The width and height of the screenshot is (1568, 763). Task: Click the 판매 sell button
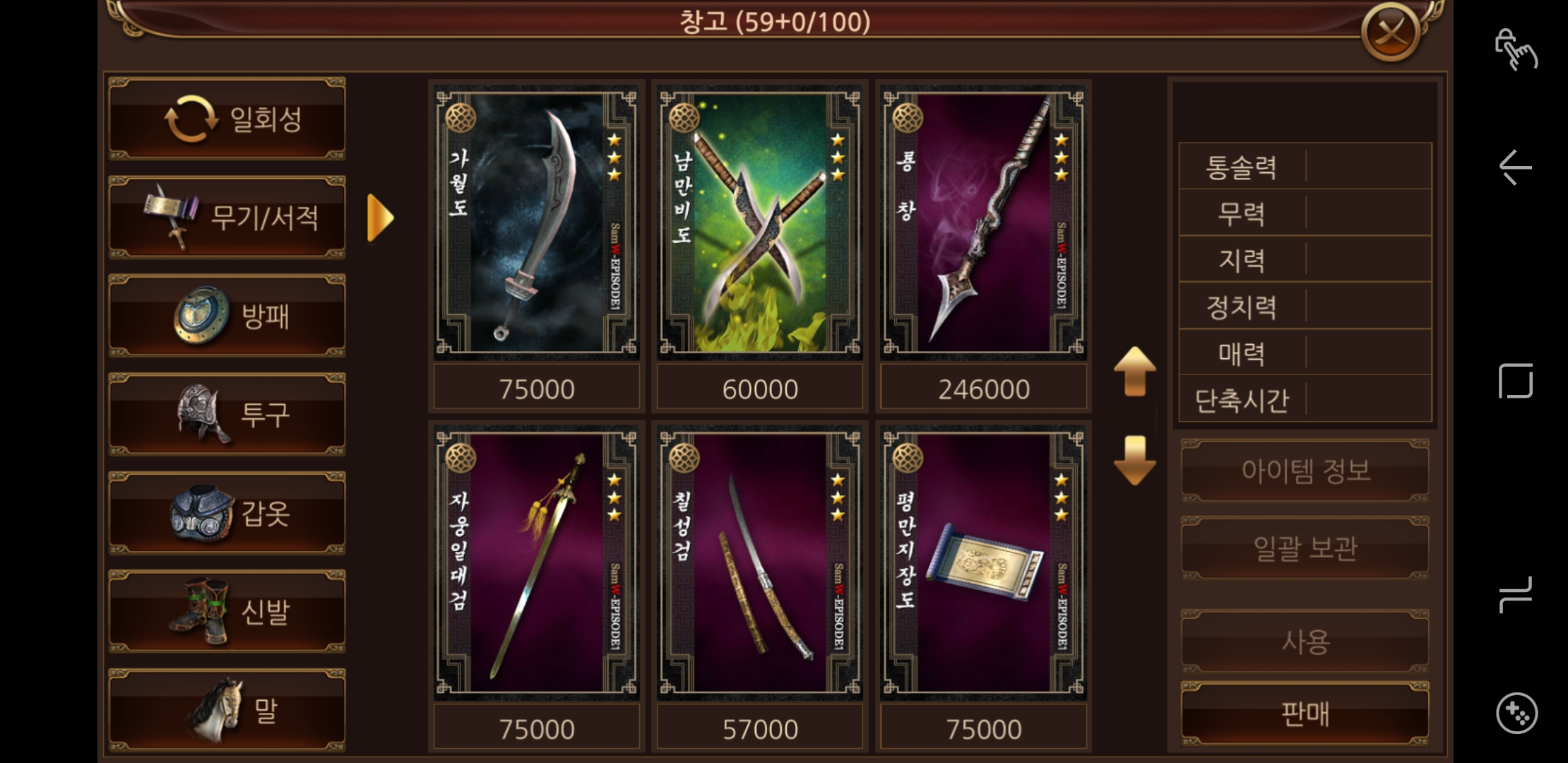1305,714
